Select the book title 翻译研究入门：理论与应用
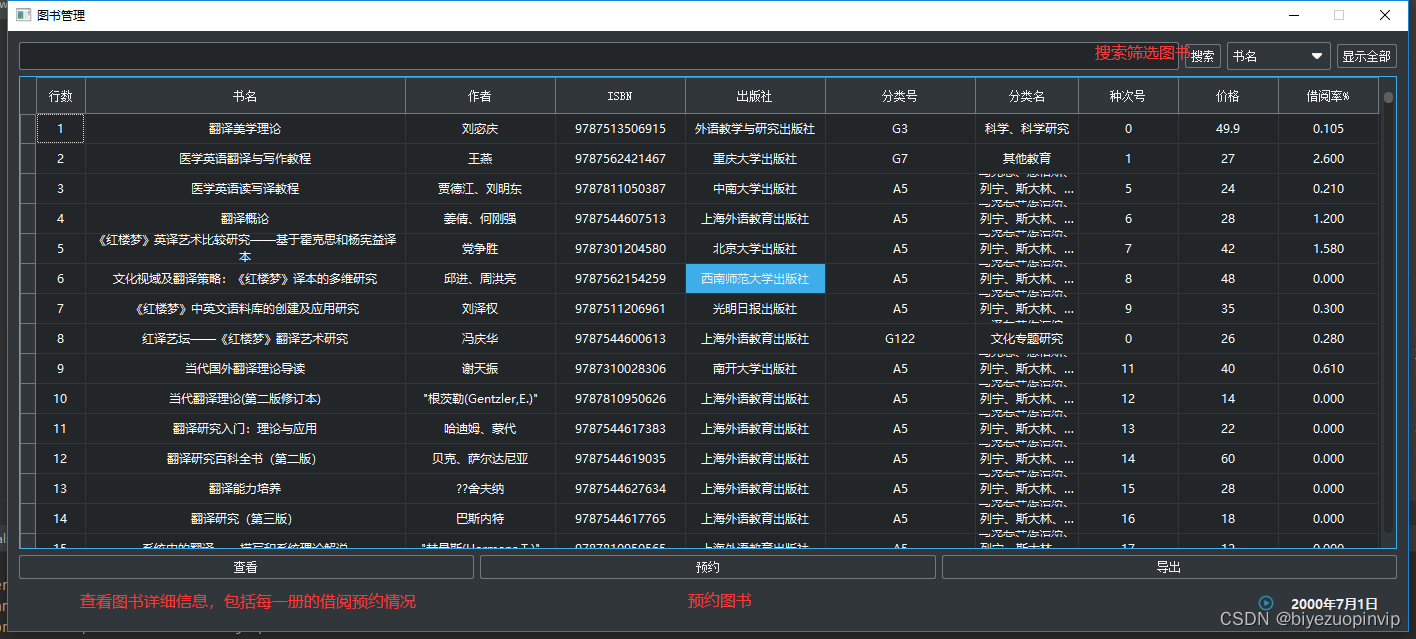This screenshot has width=1416, height=639. [x=245, y=429]
